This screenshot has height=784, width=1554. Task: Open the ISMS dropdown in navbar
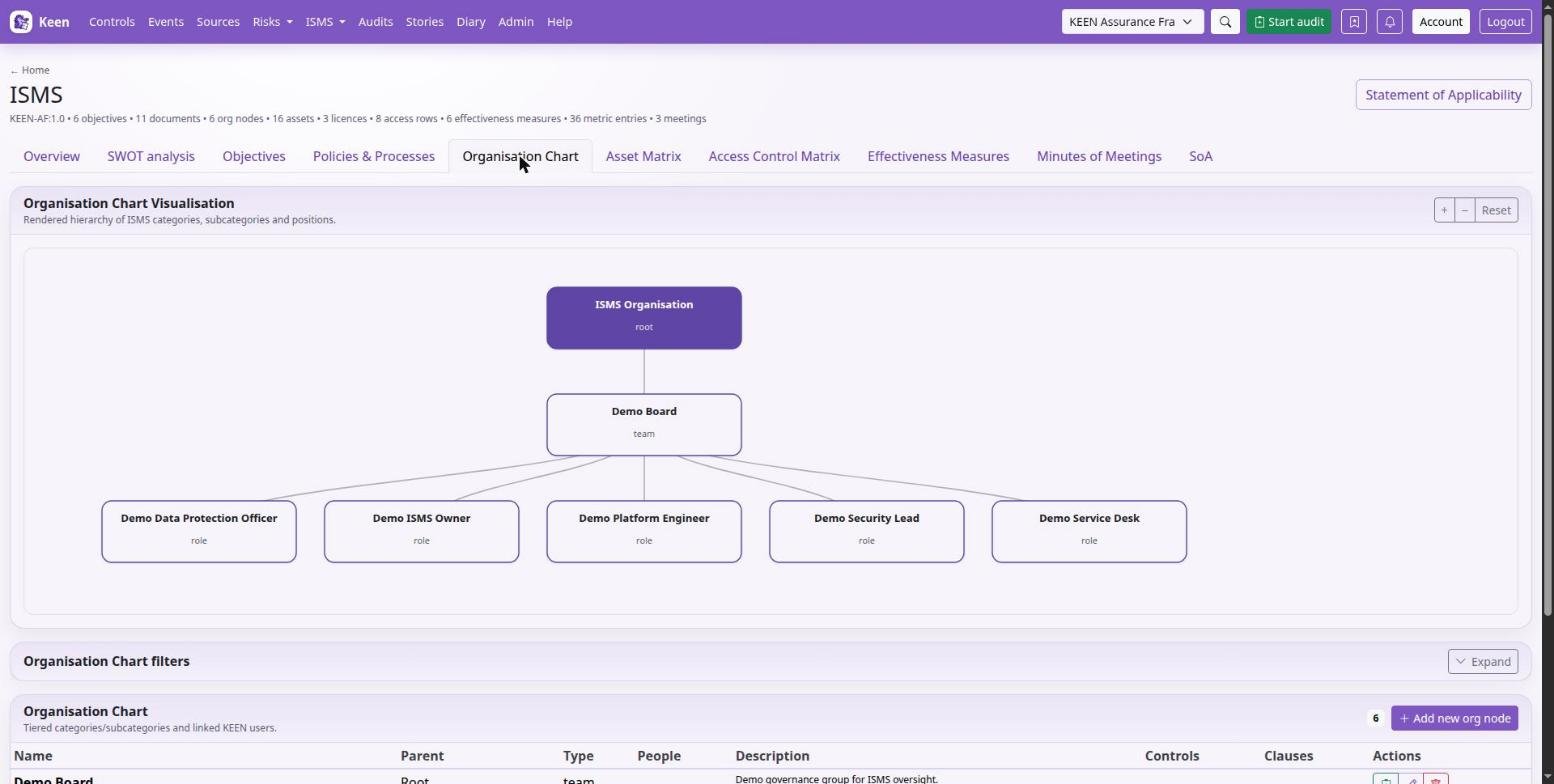[x=325, y=22]
